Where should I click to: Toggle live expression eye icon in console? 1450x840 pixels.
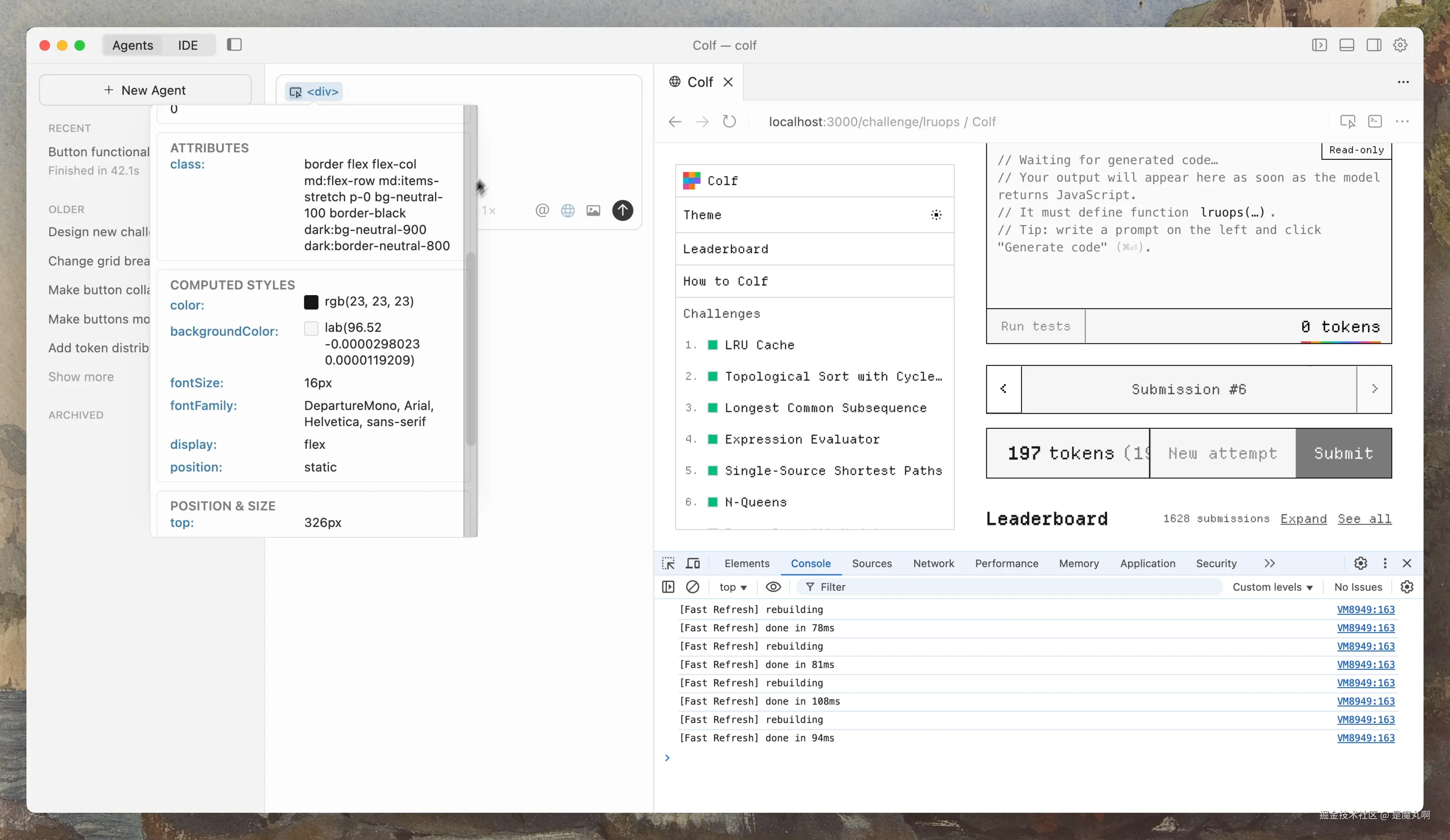(773, 587)
